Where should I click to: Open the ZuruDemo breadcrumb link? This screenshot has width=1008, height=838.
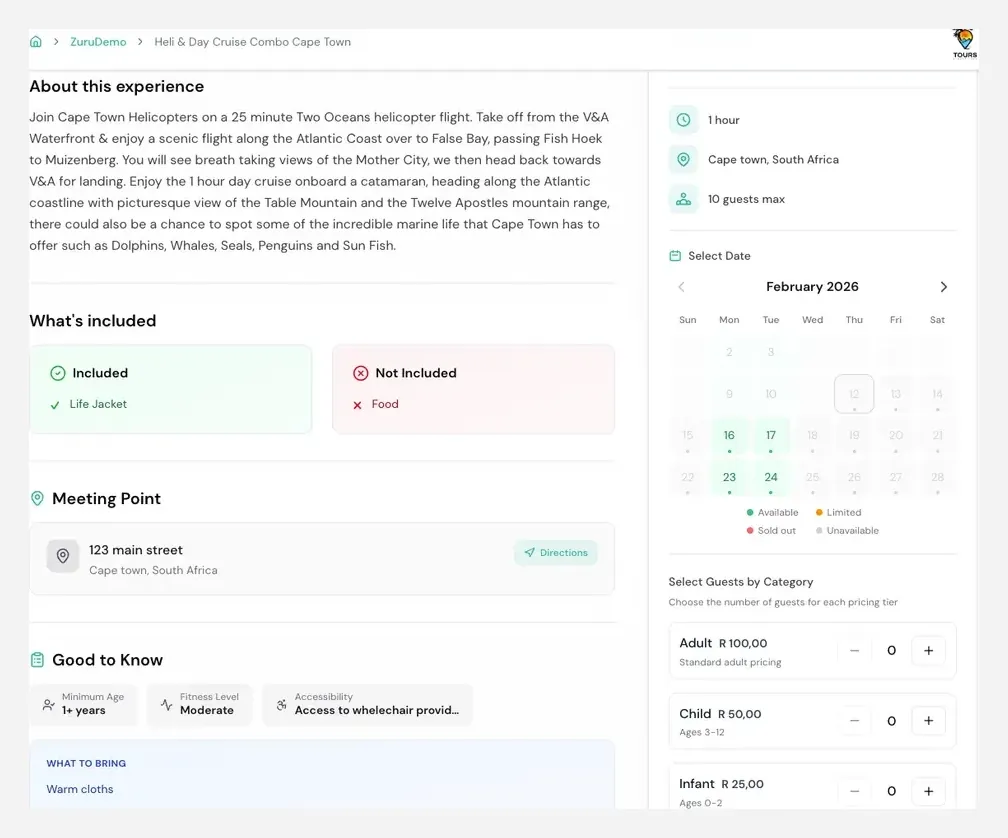click(98, 42)
